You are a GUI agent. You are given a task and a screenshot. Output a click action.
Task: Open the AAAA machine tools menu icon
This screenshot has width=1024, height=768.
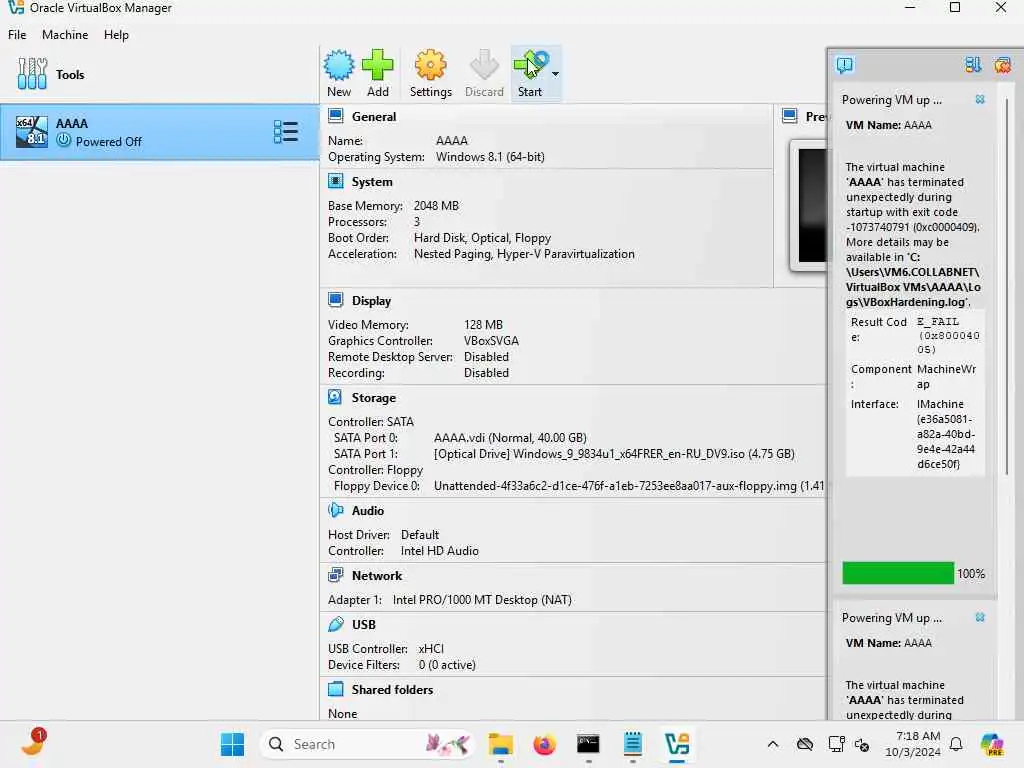coord(286,132)
